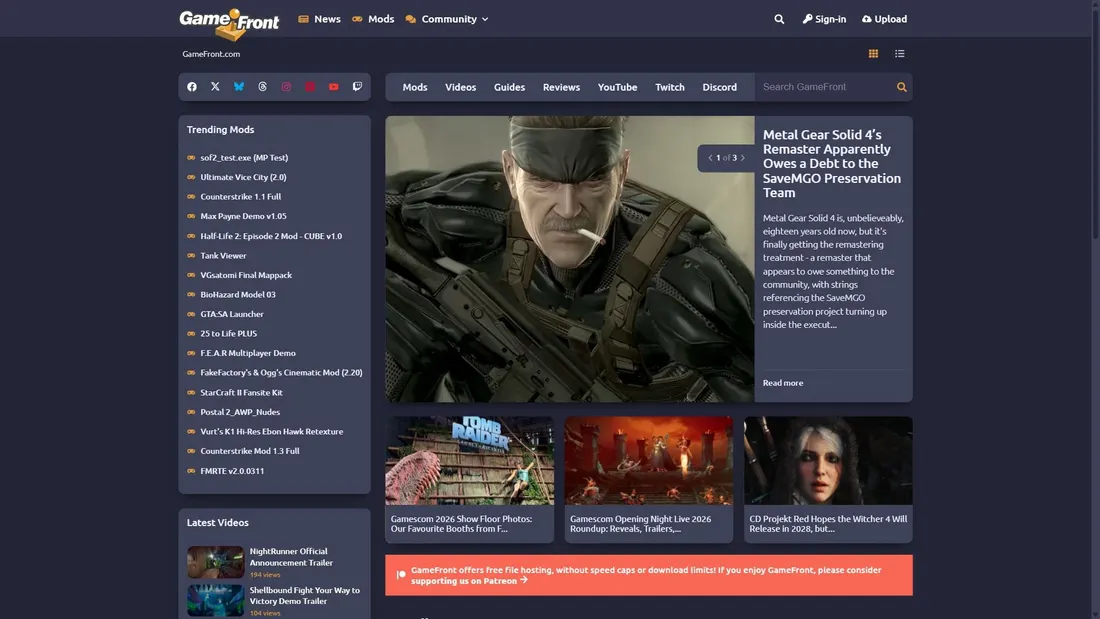
Task: Open the Solid Snake featured image
Action: [570, 259]
